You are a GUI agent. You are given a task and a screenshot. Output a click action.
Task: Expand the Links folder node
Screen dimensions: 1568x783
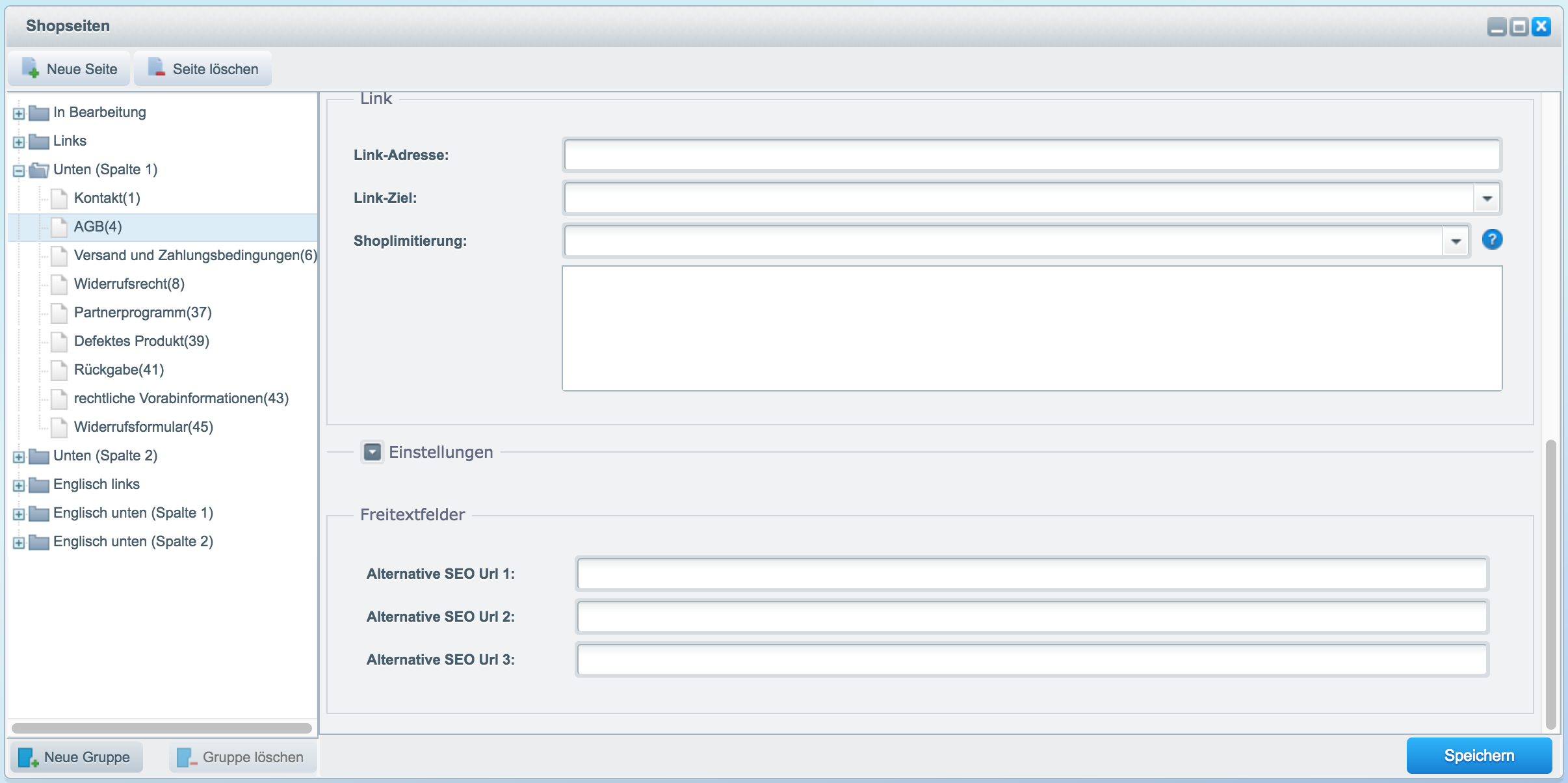pyautogui.click(x=19, y=142)
